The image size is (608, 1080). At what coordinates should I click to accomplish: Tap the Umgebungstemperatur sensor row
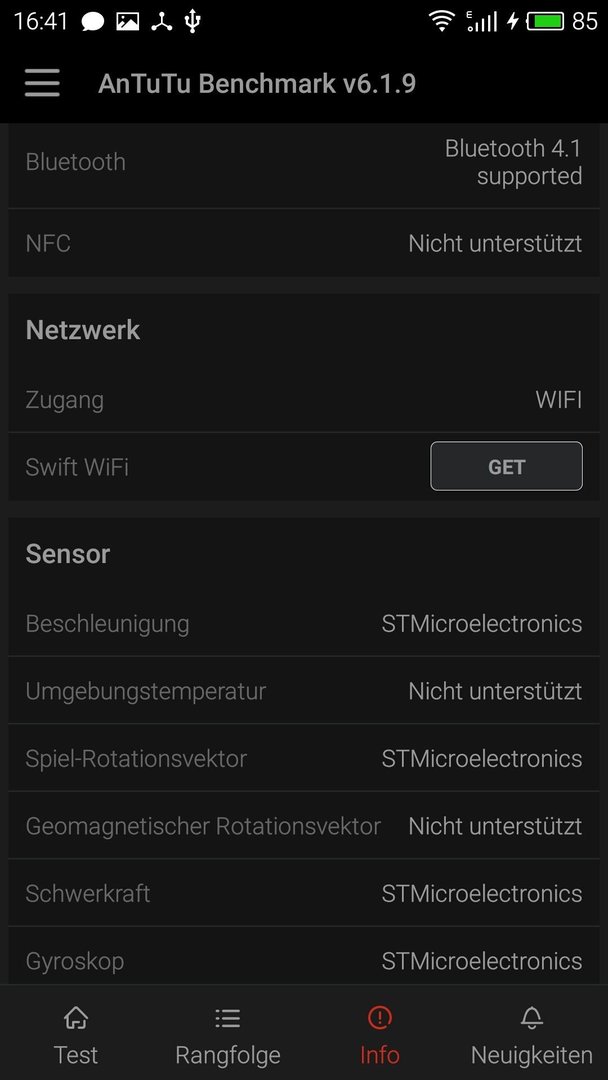(304, 691)
